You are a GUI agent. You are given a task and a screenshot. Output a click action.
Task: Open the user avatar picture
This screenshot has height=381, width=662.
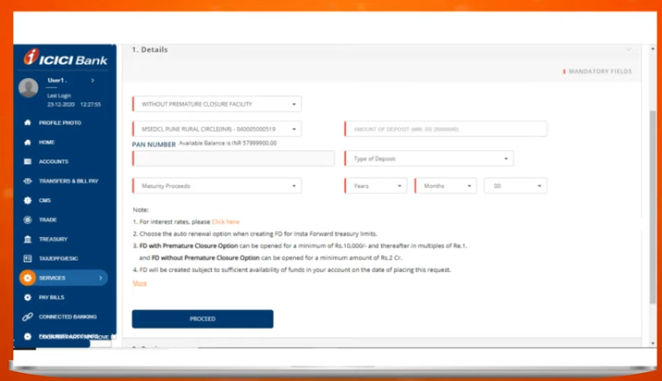click(x=28, y=88)
